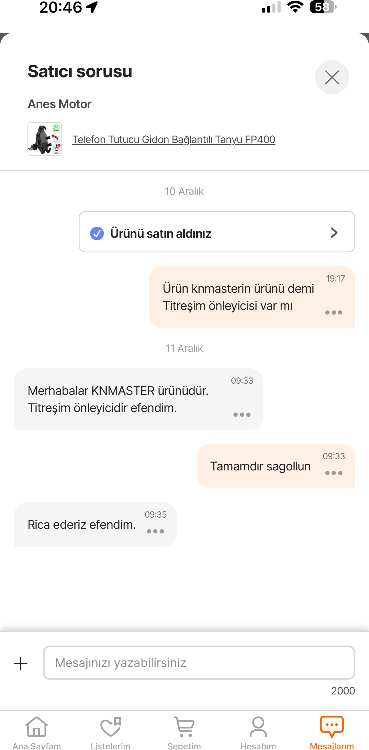The width and height of the screenshot is (369, 750).
Task: Open options dots on Rica ederiz message
Action: point(156,531)
